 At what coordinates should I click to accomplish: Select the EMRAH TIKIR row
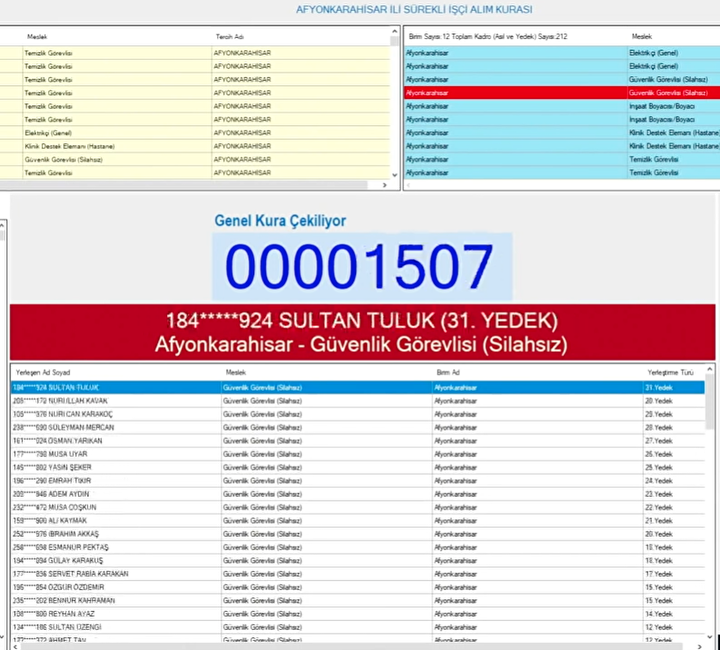[358, 481]
